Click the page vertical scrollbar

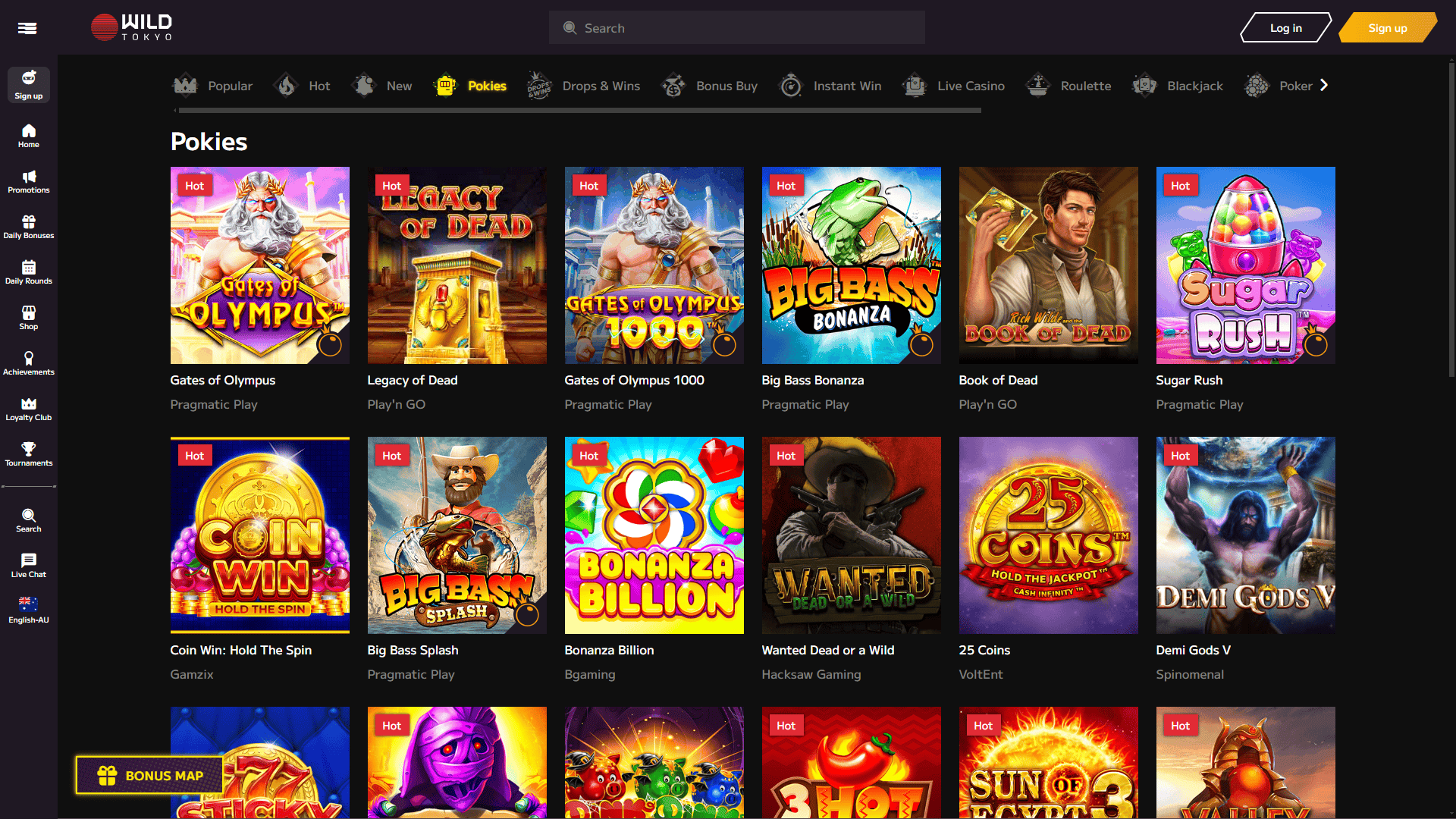coord(1451,220)
